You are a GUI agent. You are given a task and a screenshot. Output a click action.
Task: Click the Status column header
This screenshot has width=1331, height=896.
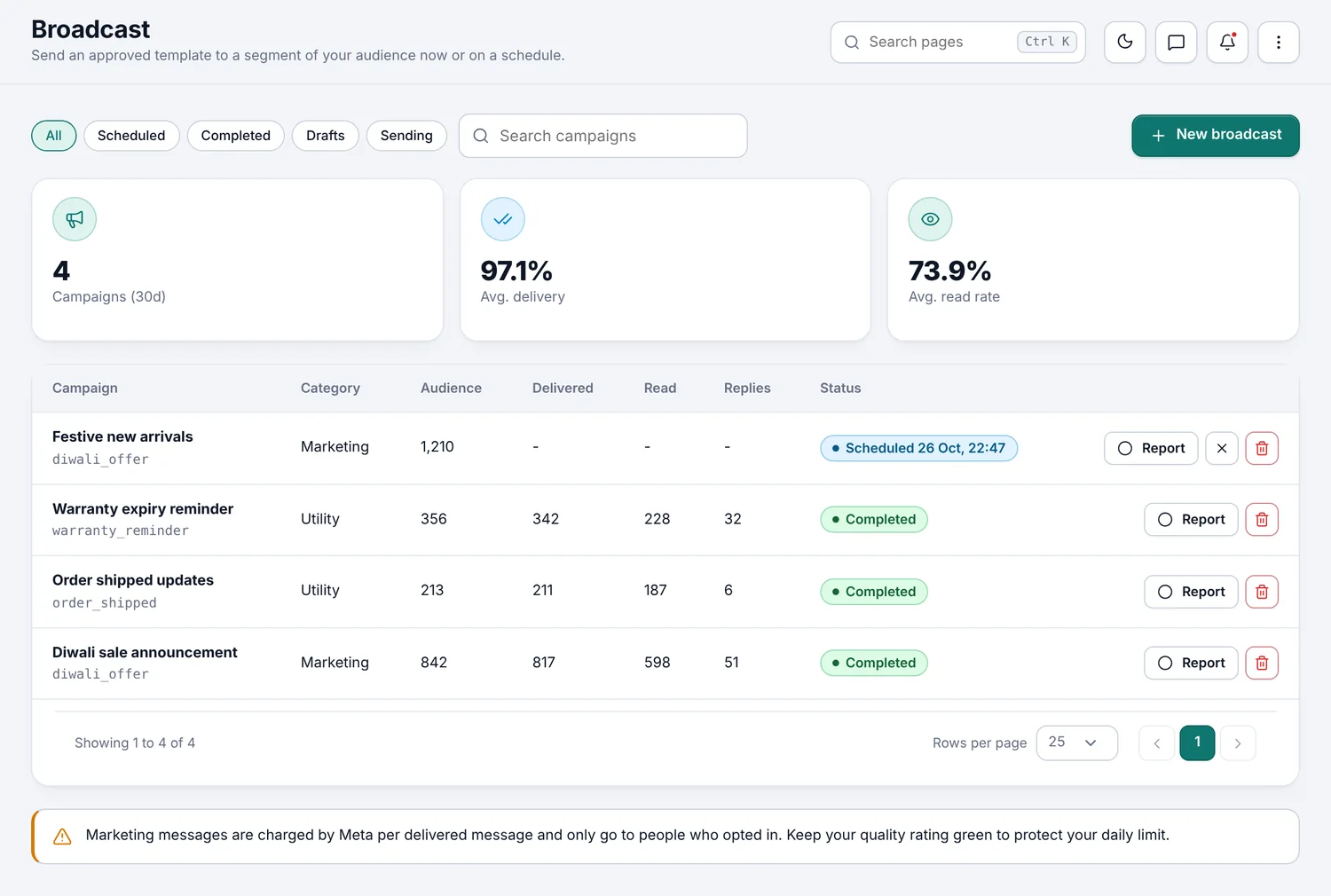[x=840, y=388]
